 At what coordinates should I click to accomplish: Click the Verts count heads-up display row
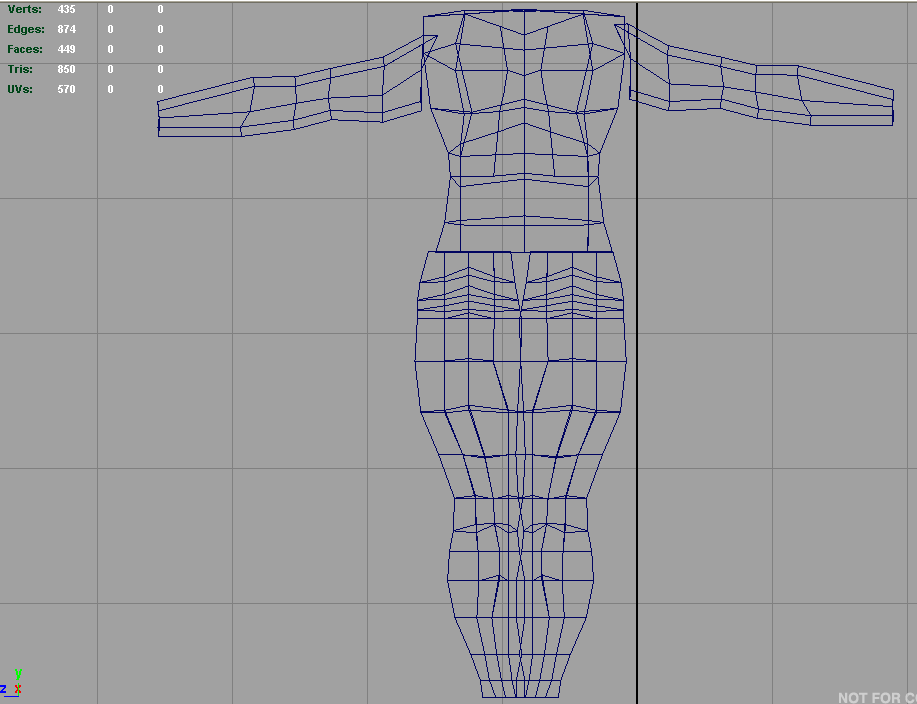point(25,9)
